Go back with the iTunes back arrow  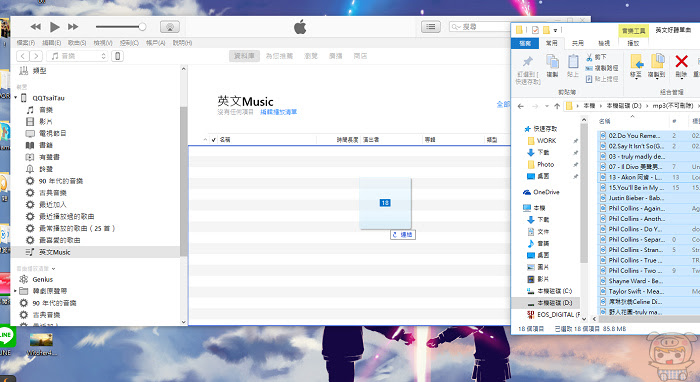(x=23, y=56)
